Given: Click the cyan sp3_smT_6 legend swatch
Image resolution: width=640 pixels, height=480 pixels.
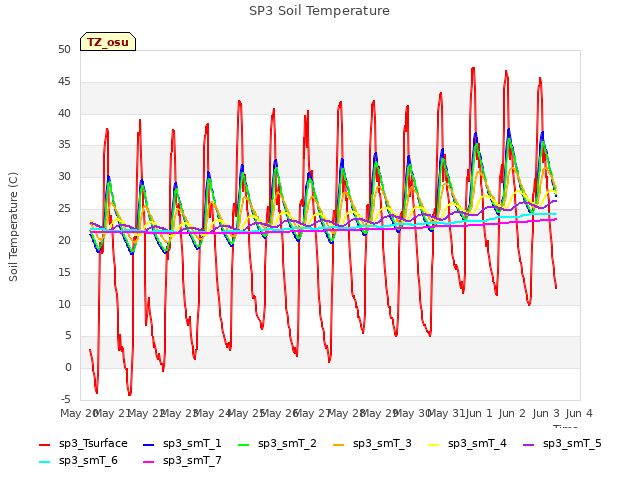Looking at the screenshot, I should pos(44,462).
